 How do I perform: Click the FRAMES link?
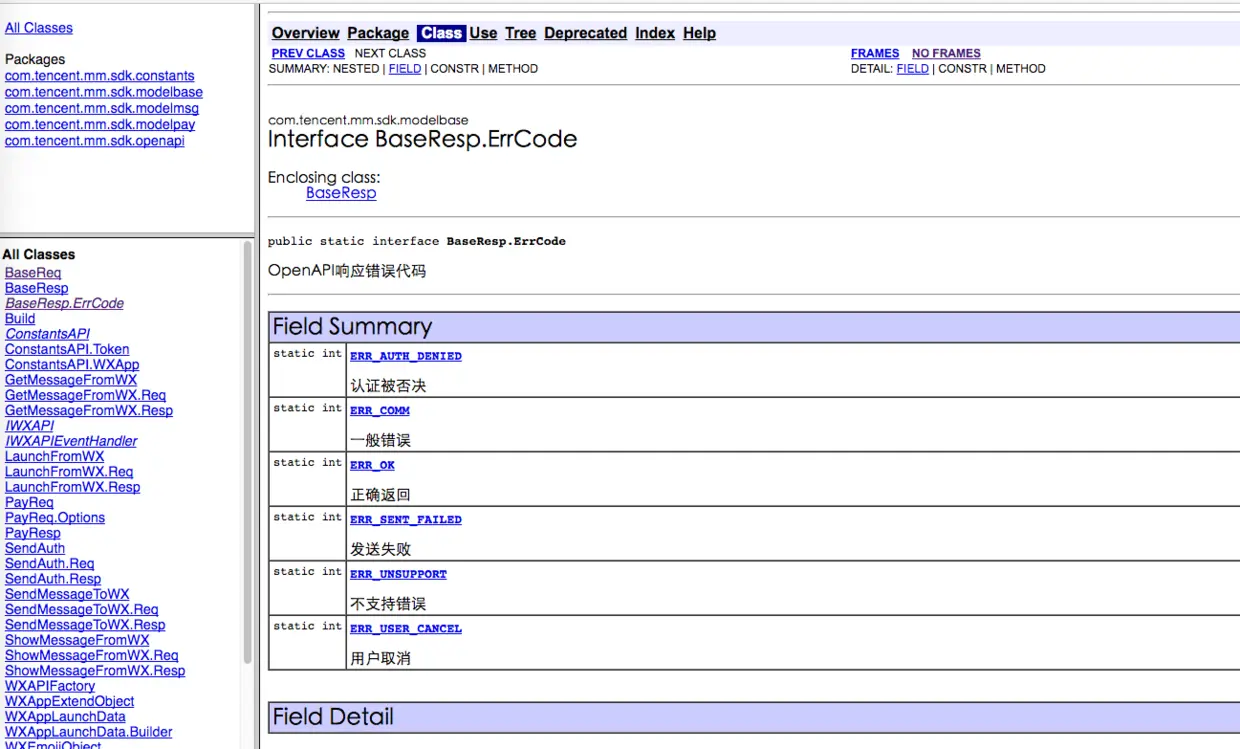tap(875, 53)
